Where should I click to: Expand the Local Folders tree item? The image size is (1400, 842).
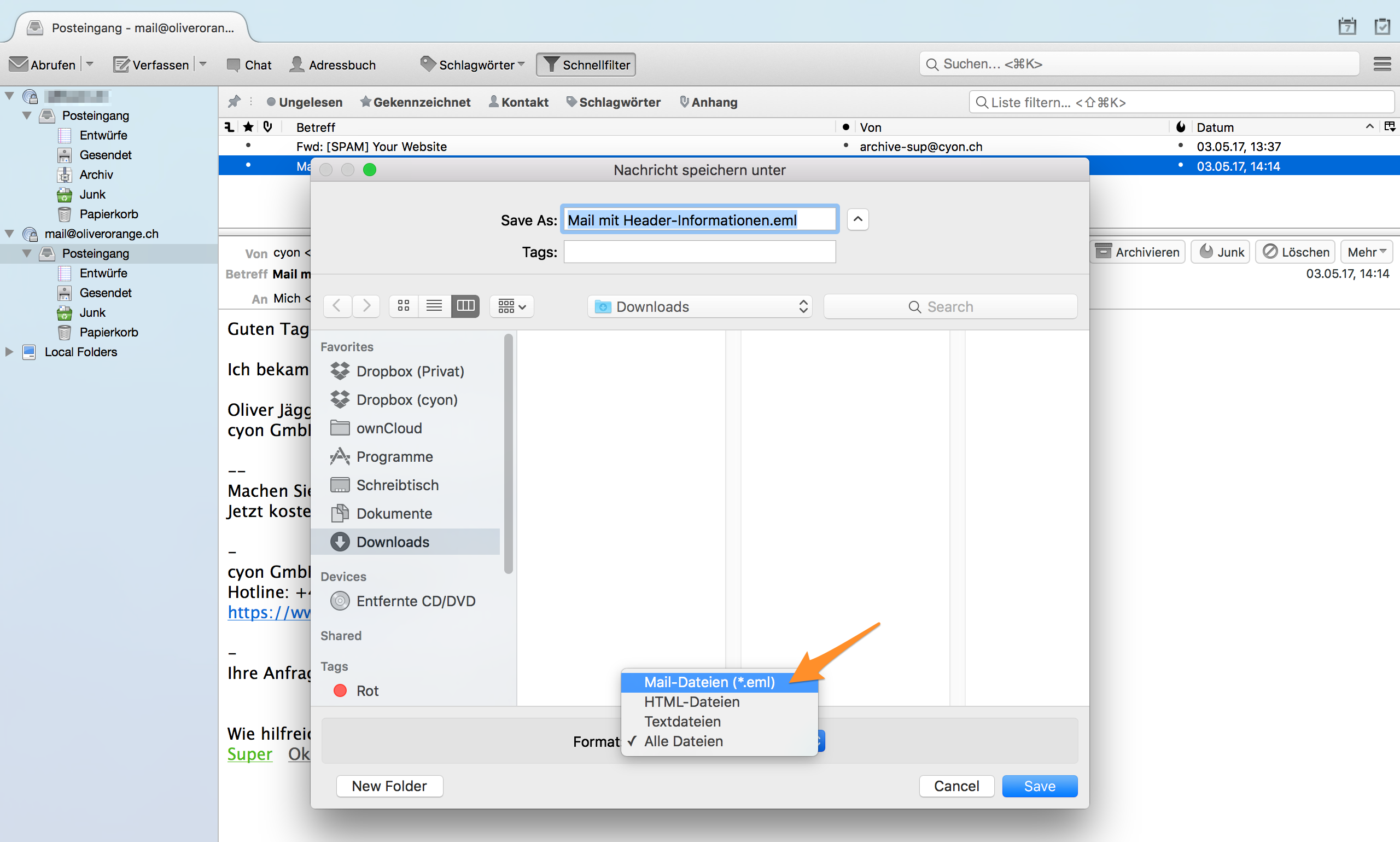(9, 352)
